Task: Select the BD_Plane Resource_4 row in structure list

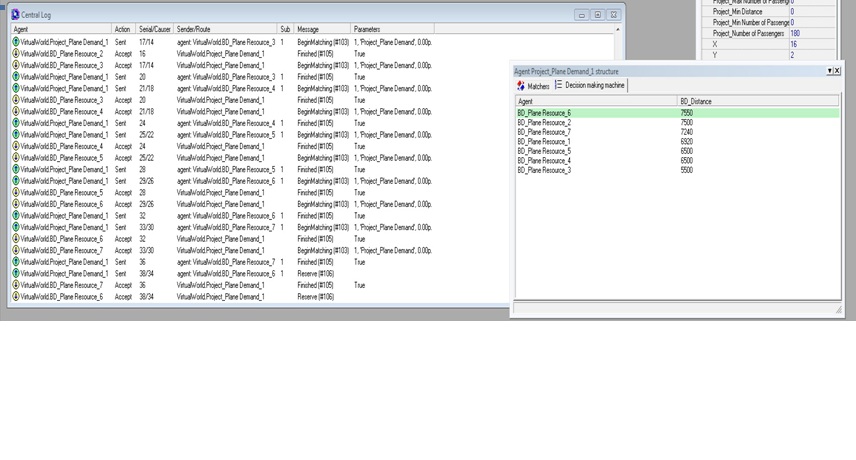Action: tap(677, 160)
